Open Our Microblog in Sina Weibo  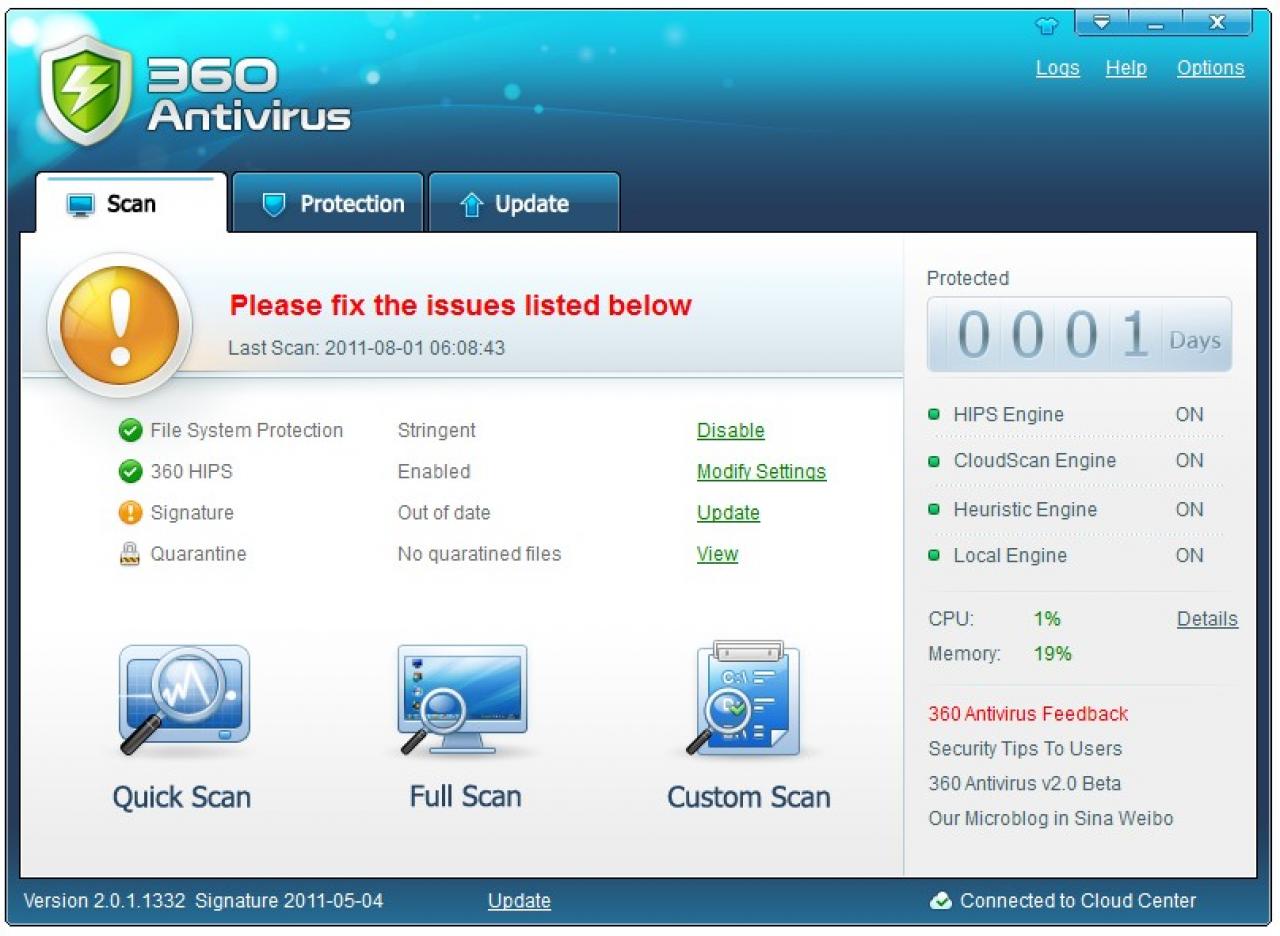(1051, 819)
